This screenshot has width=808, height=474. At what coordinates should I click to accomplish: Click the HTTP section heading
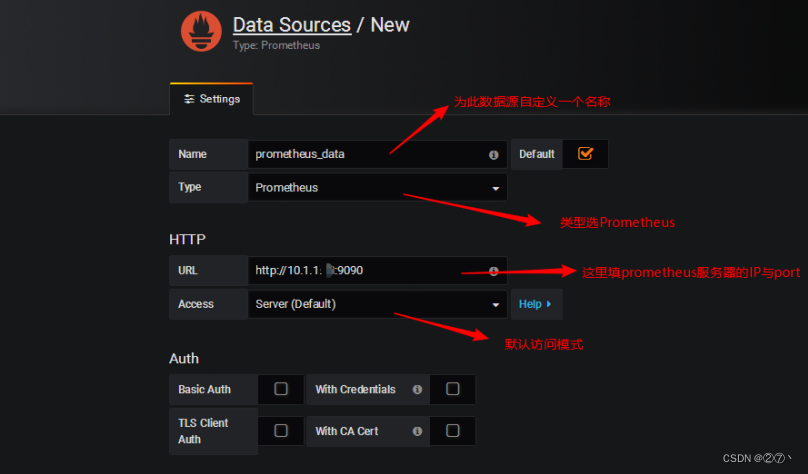pos(187,239)
